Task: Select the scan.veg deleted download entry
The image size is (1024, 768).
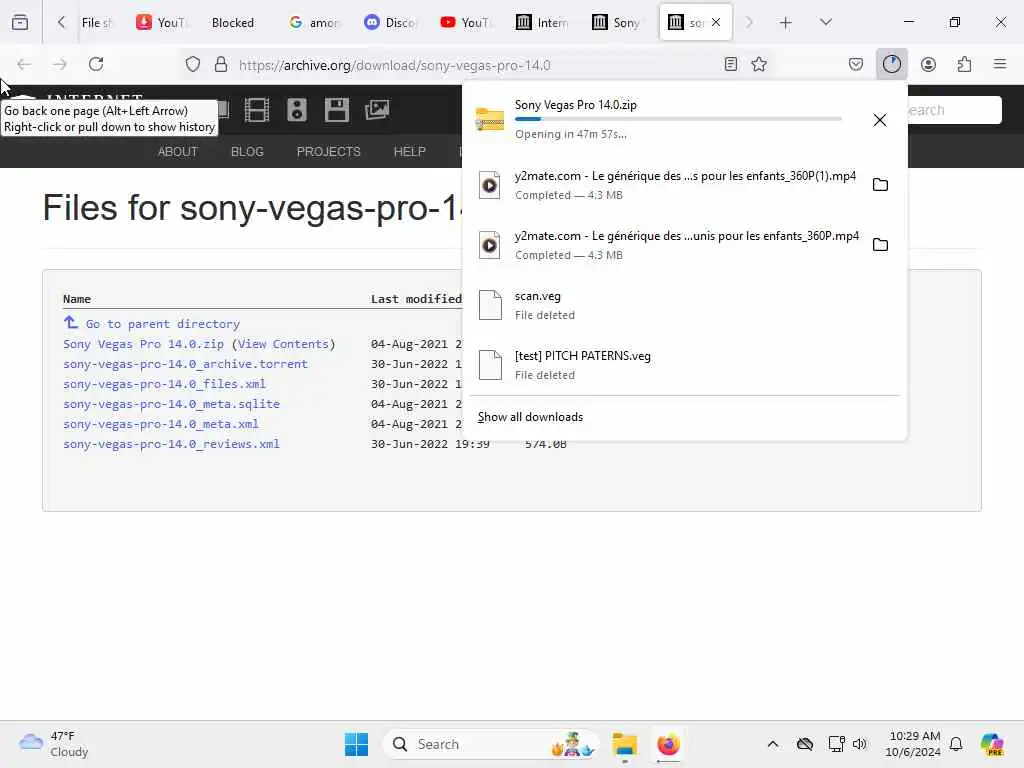Action: (x=684, y=305)
